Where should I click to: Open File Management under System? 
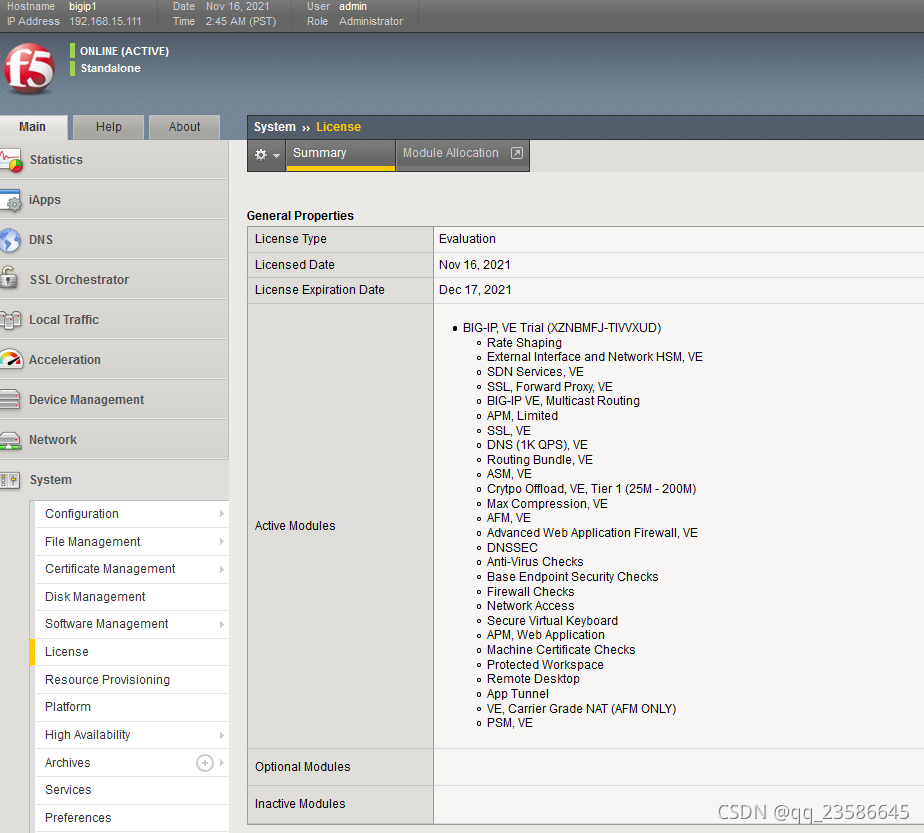(132, 541)
